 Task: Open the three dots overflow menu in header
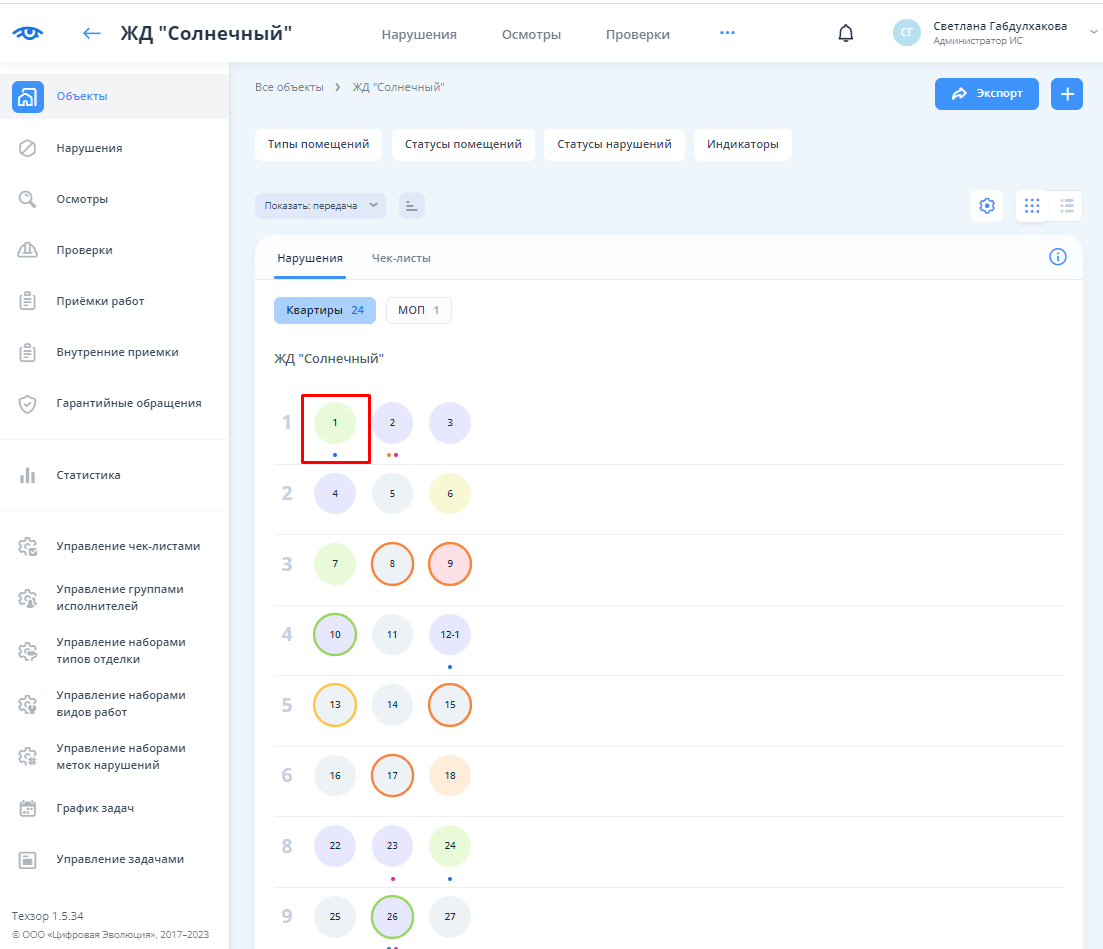point(727,33)
